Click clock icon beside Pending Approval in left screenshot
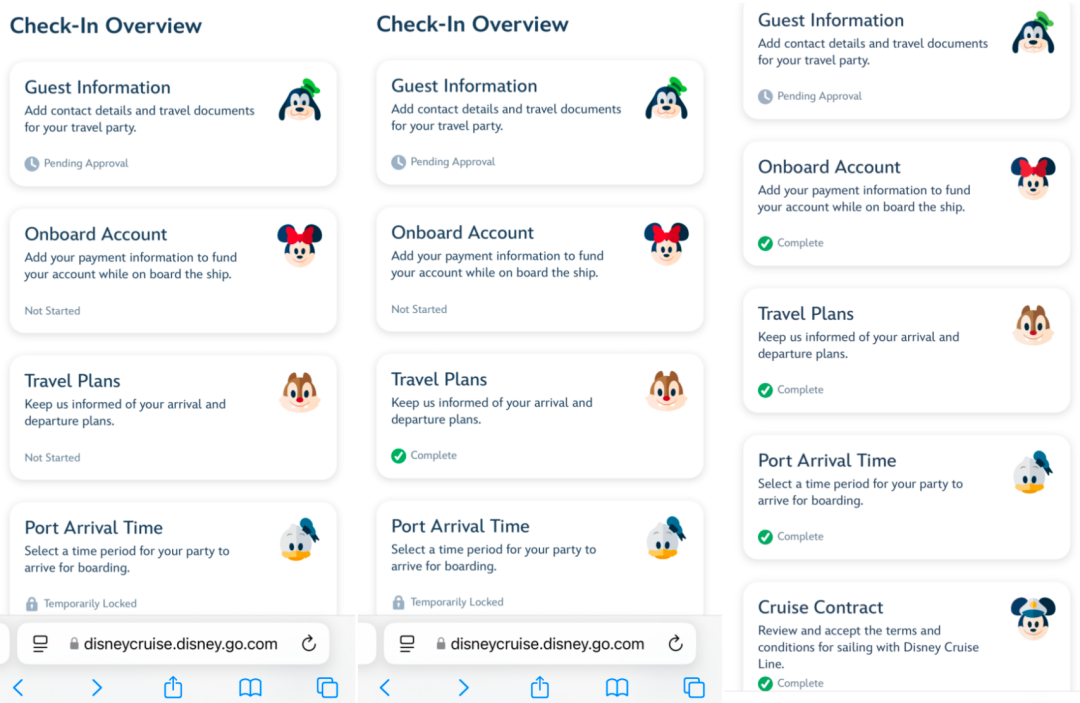 tap(32, 164)
